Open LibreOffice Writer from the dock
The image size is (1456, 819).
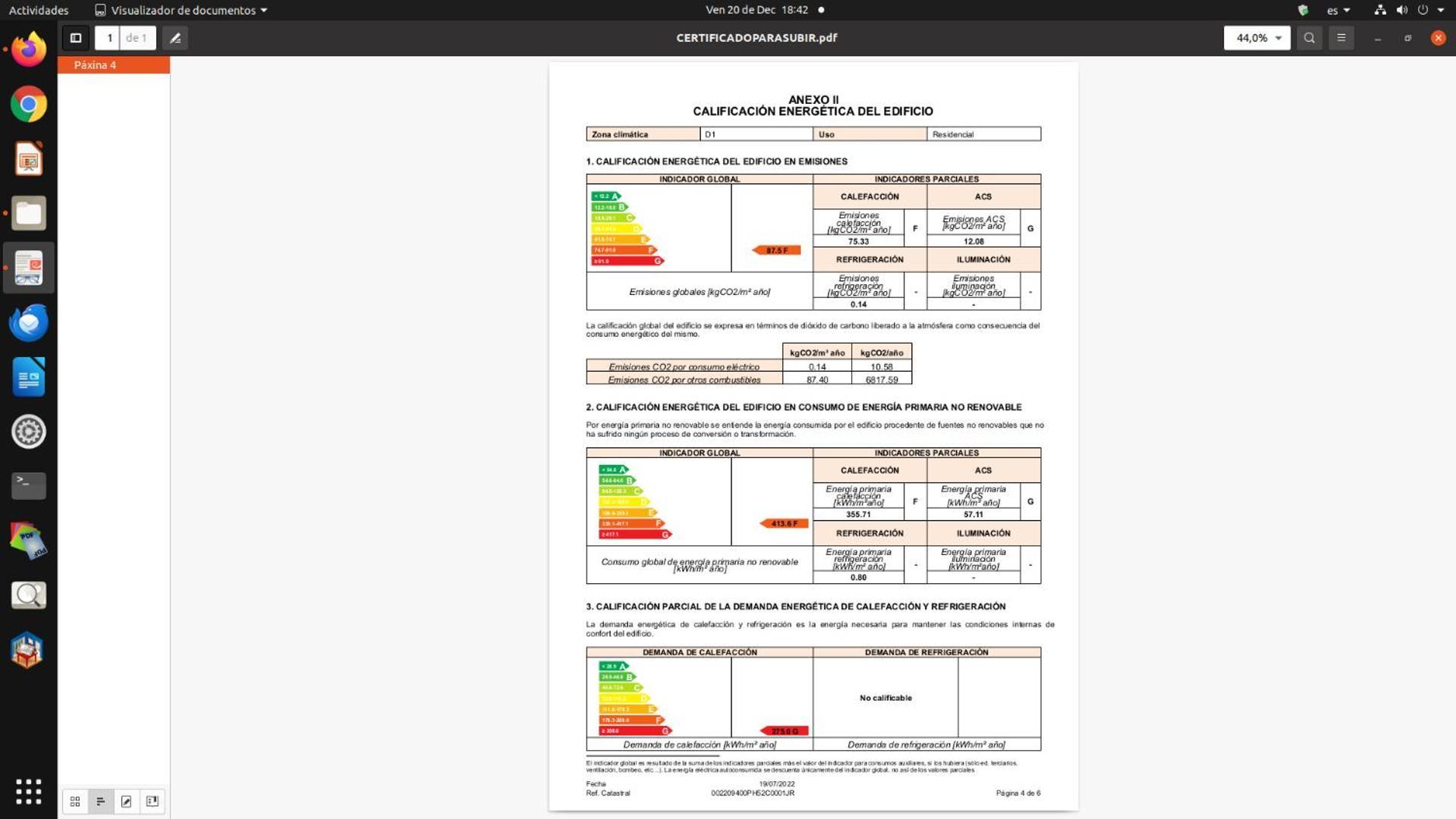tap(29, 378)
